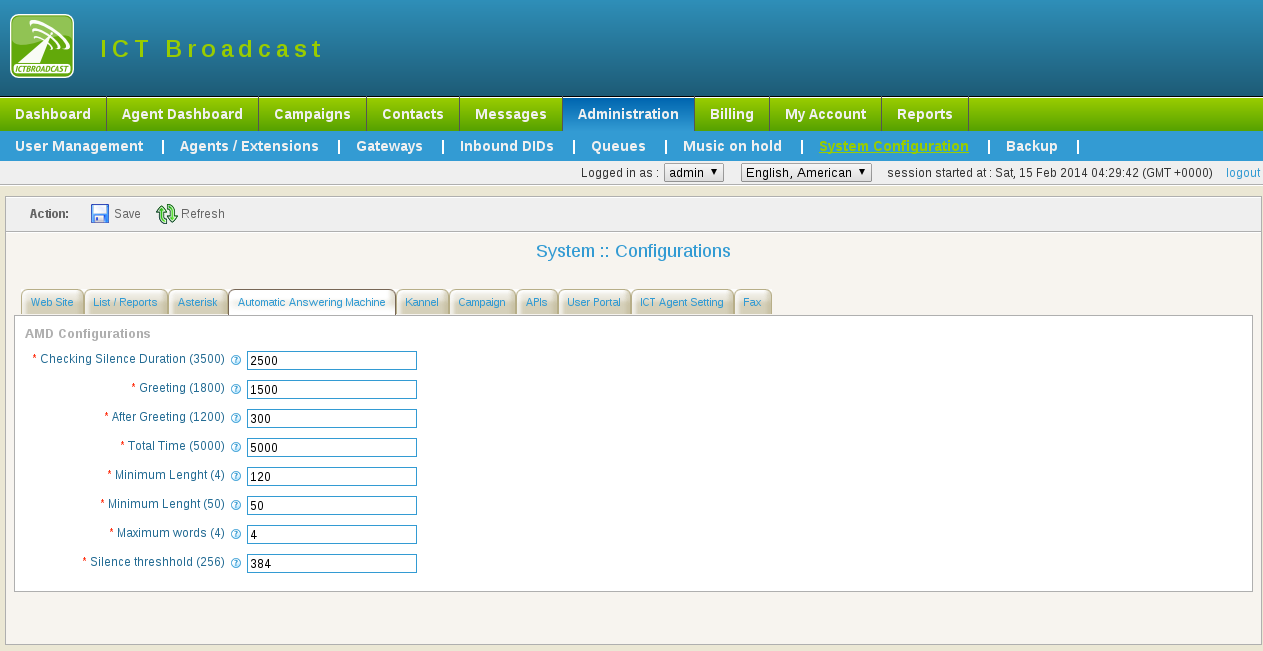Focus the Greeting (1800) input field
The width and height of the screenshot is (1263, 651).
point(332,390)
